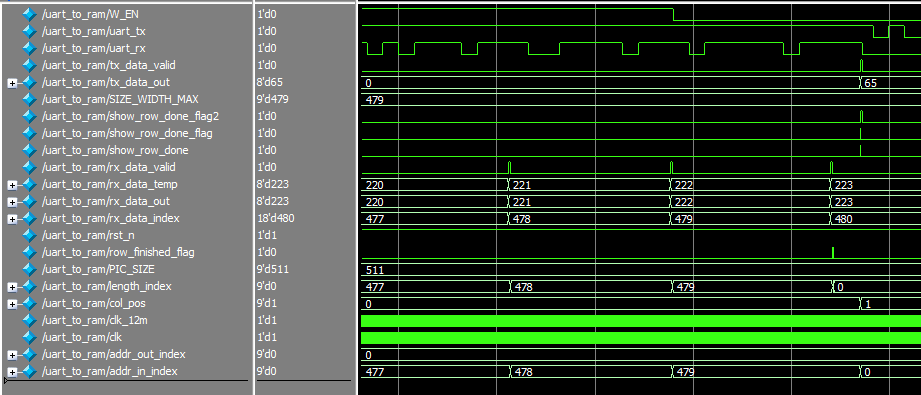Click the bus icon beside col_pos
Viewport: 921px width, 395px height.
[x=29, y=303]
